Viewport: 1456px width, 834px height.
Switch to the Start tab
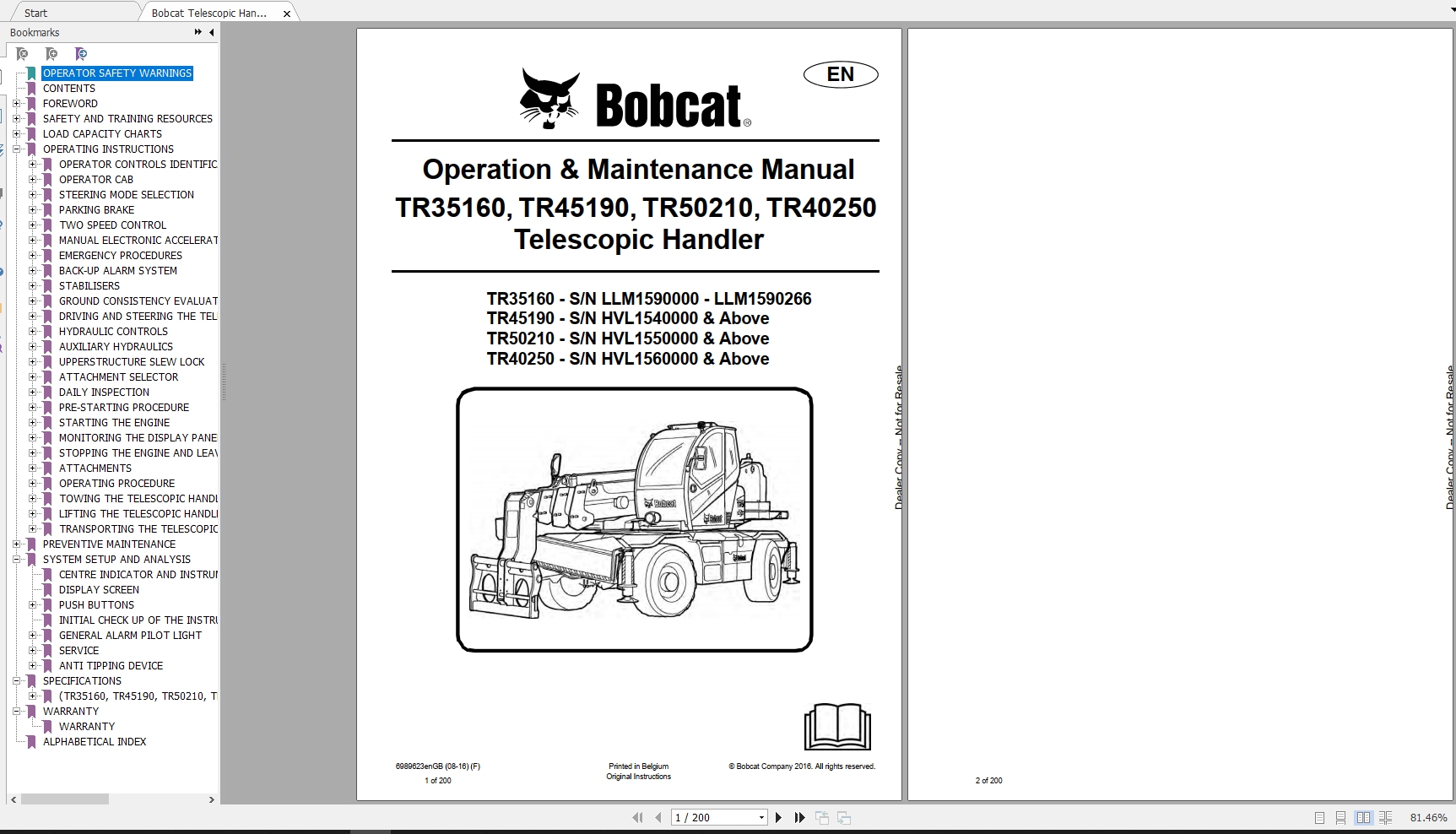(x=36, y=13)
